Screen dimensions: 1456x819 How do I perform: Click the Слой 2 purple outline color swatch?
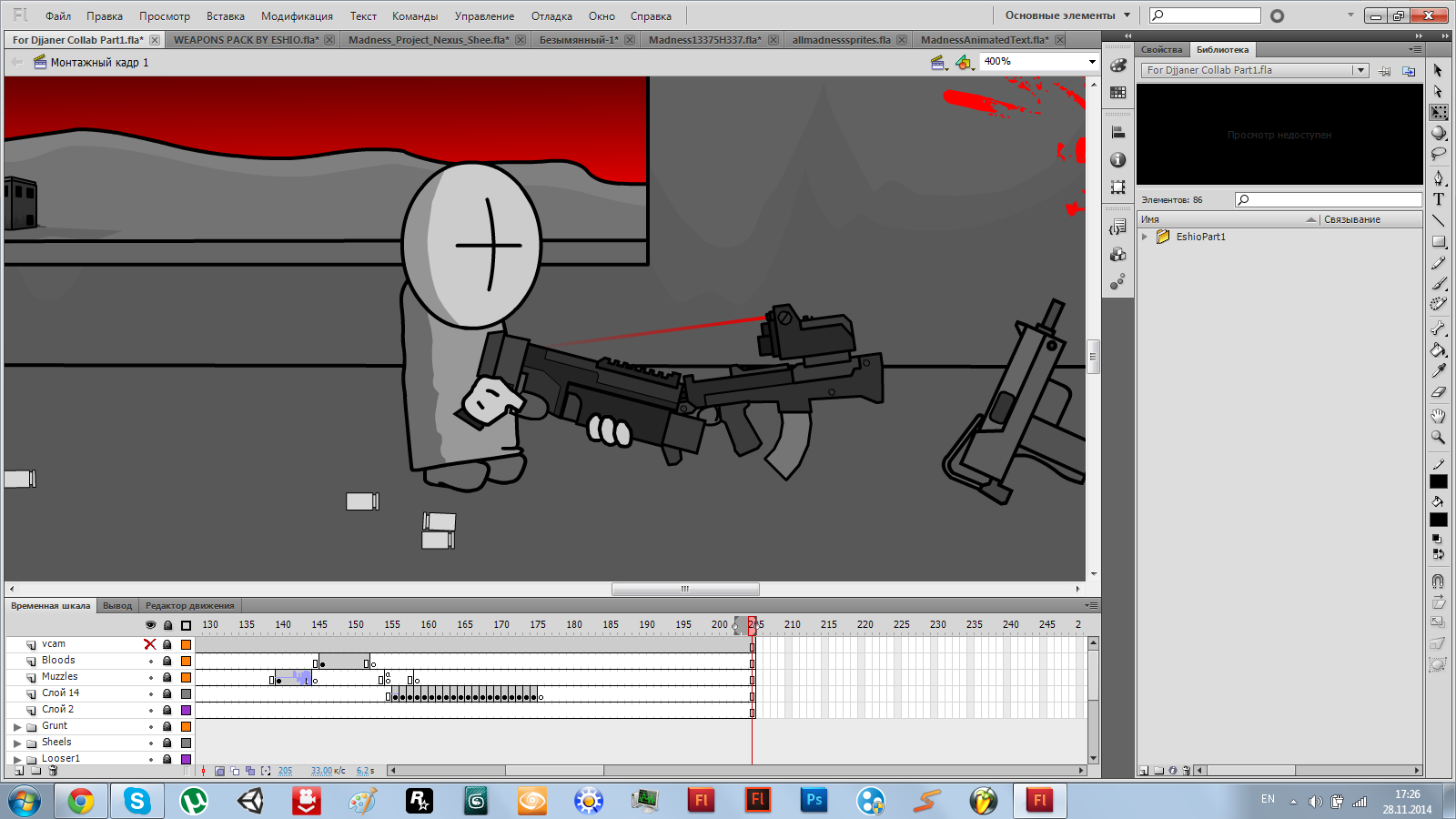pos(186,710)
